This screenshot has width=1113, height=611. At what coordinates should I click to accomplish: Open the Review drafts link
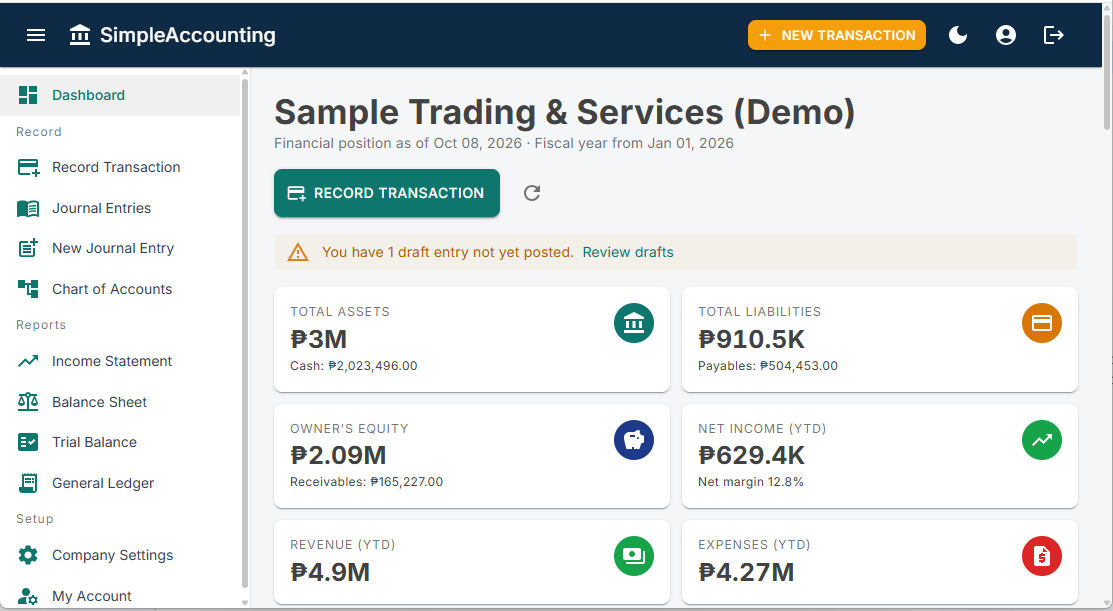pyautogui.click(x=628, y=252)
